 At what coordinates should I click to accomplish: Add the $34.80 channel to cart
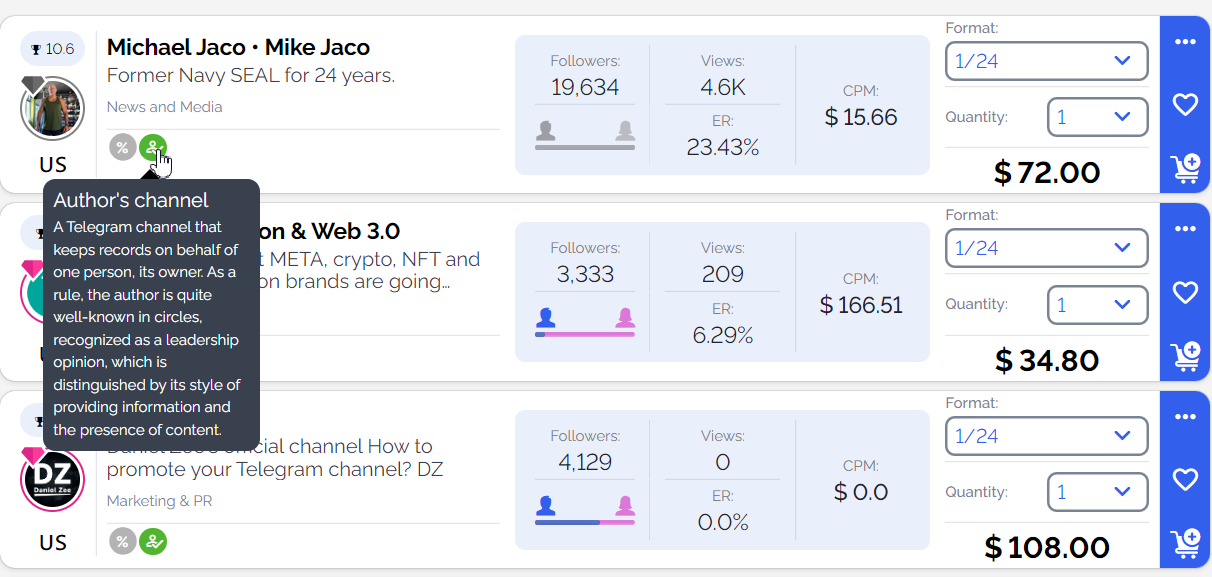(1185, 356)
